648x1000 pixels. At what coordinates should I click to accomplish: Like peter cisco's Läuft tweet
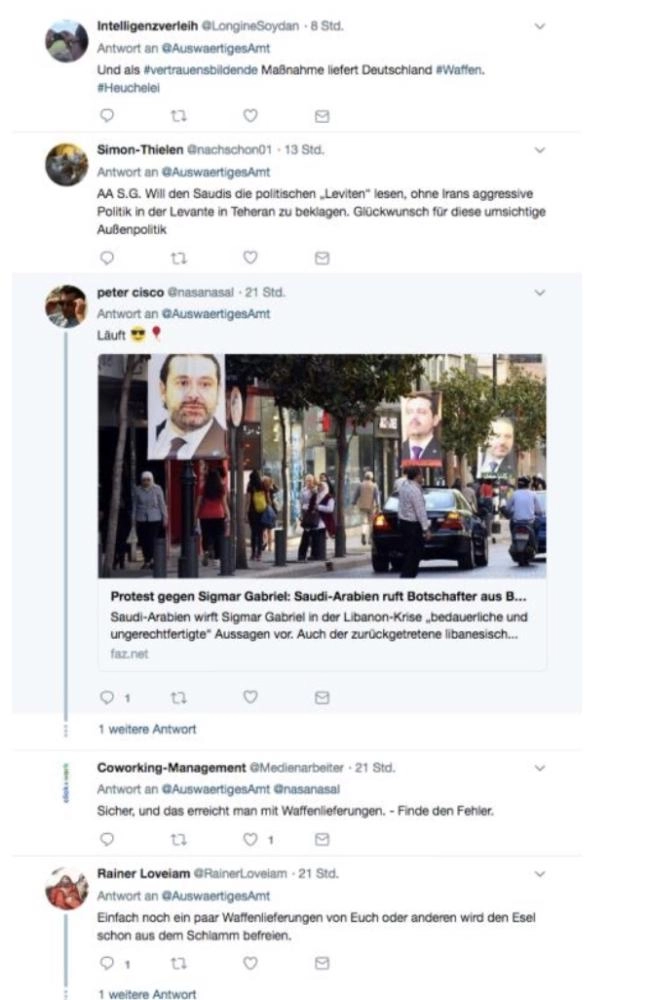click(x=250, y=697)
